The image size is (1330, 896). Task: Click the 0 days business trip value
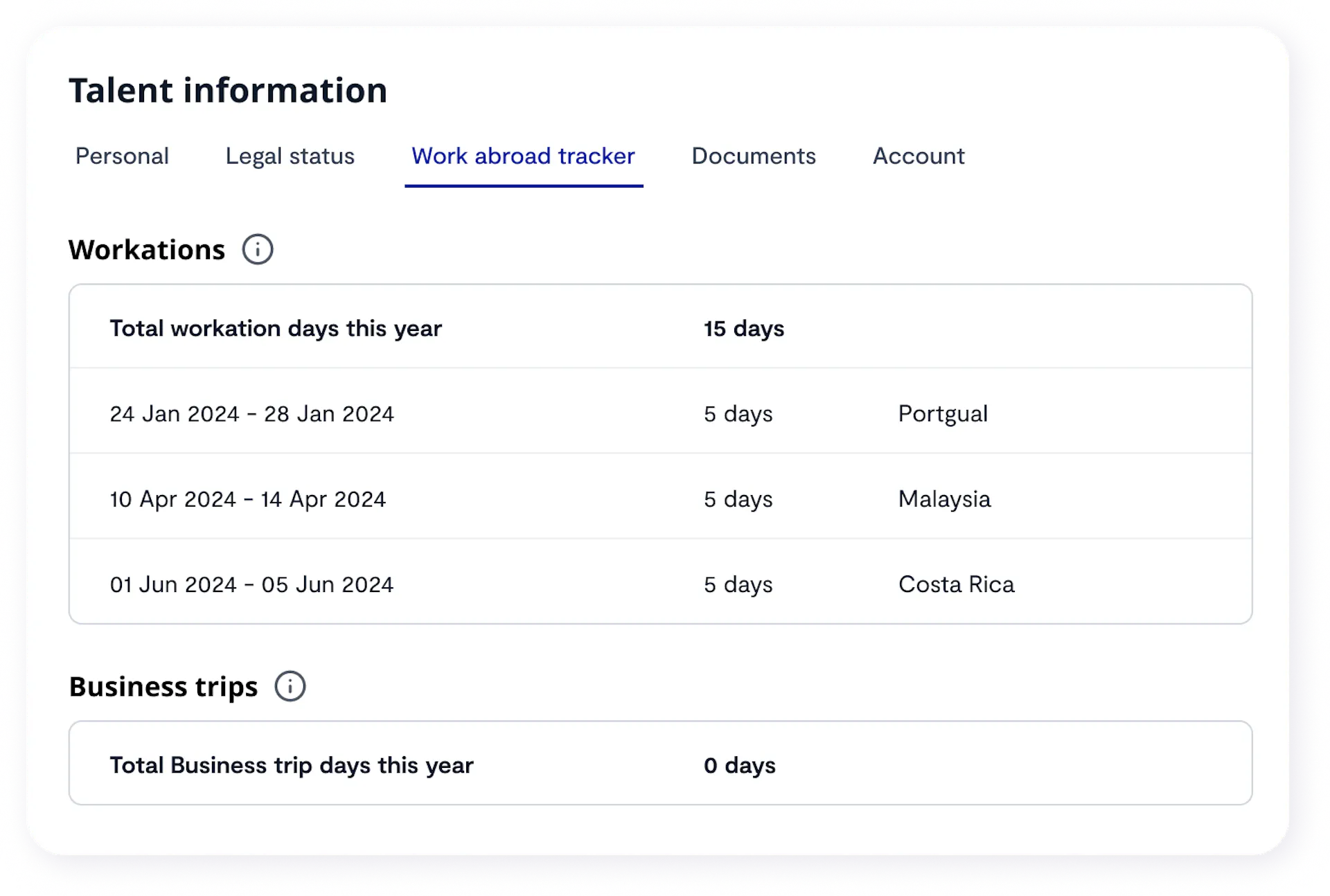click(x=739, y=765)
